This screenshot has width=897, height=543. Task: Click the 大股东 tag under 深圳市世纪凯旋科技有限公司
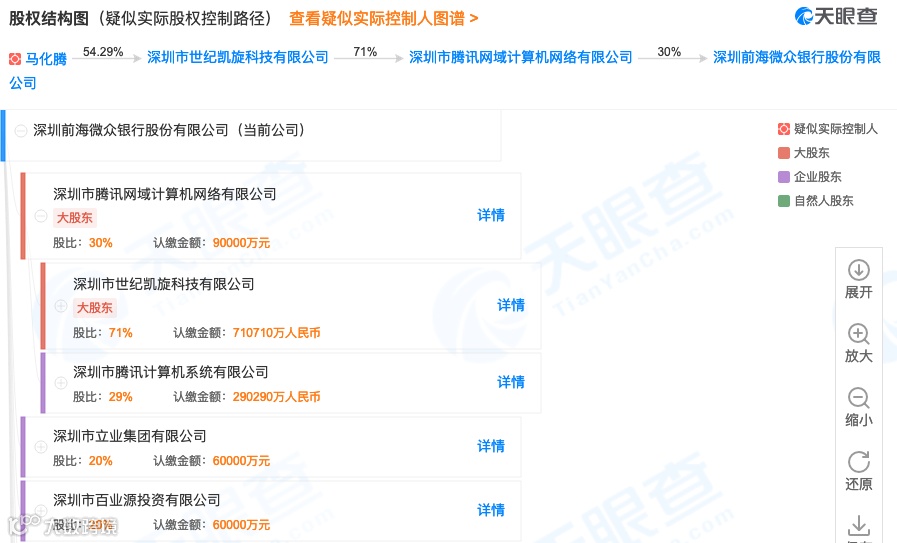tap(95, 307)
